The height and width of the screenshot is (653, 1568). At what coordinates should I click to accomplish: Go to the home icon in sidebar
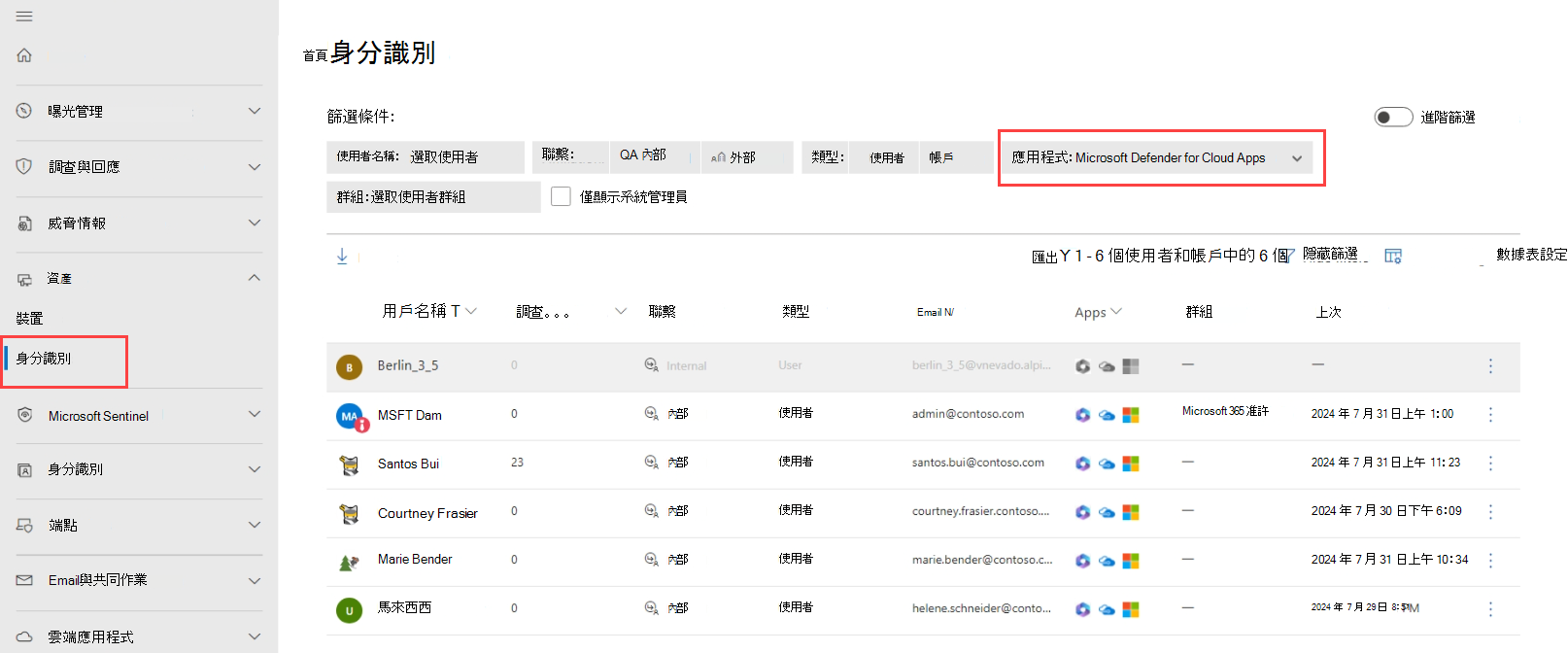pos(24,55)
